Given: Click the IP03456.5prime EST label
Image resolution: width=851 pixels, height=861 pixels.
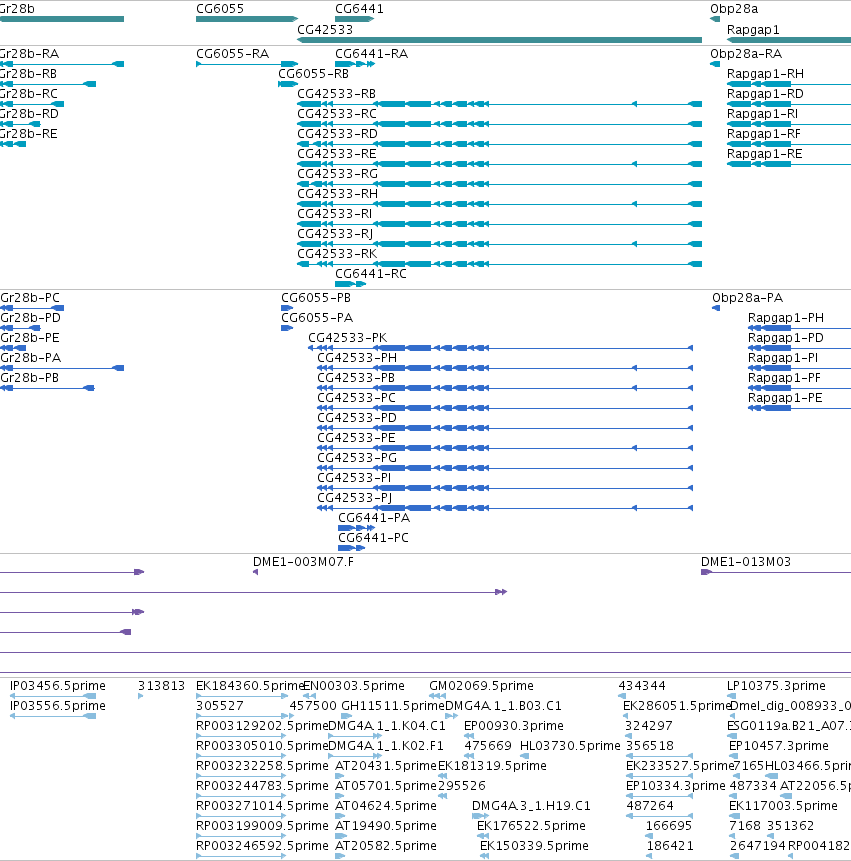Looking at the screenshot, I should pos(58,686).
